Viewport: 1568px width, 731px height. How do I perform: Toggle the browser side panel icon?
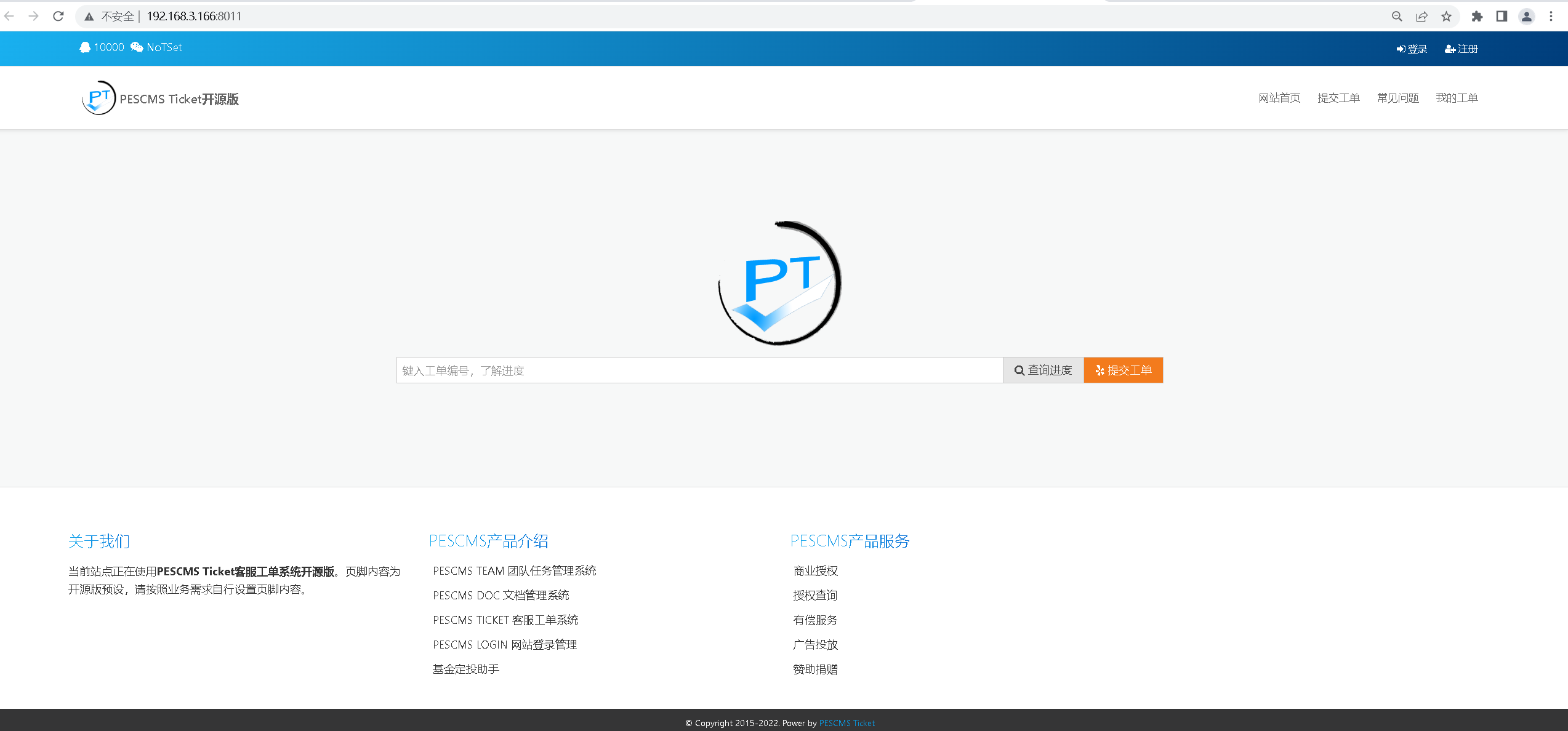pyautogui.click(x=1502, y=17)
